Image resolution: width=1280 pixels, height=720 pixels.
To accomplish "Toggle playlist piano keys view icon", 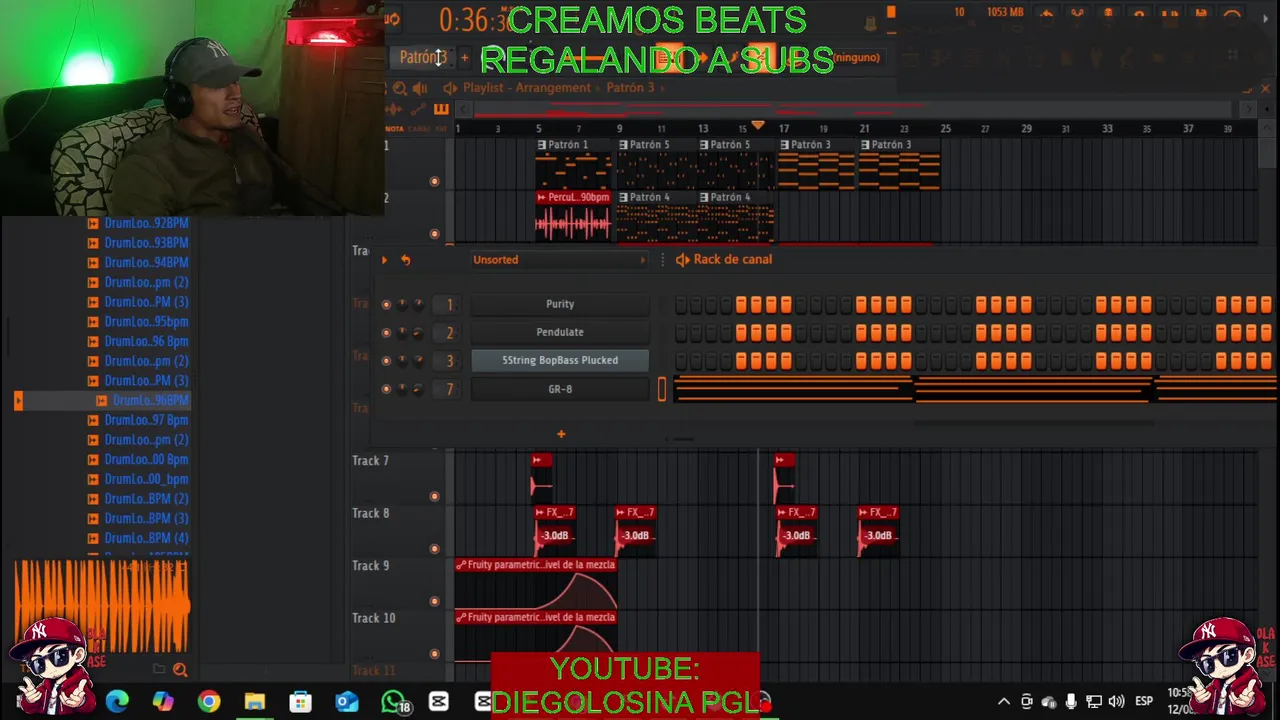I will 441,109.
